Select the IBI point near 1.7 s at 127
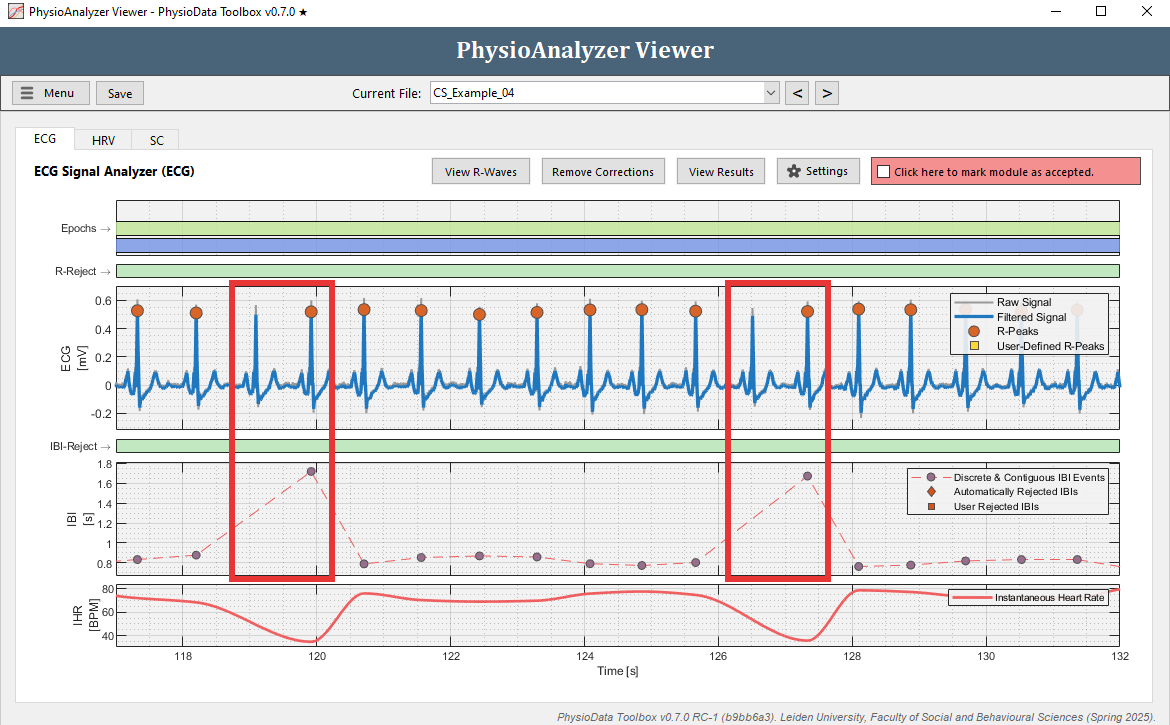1170x725 pixels. (x=807, y=476)
